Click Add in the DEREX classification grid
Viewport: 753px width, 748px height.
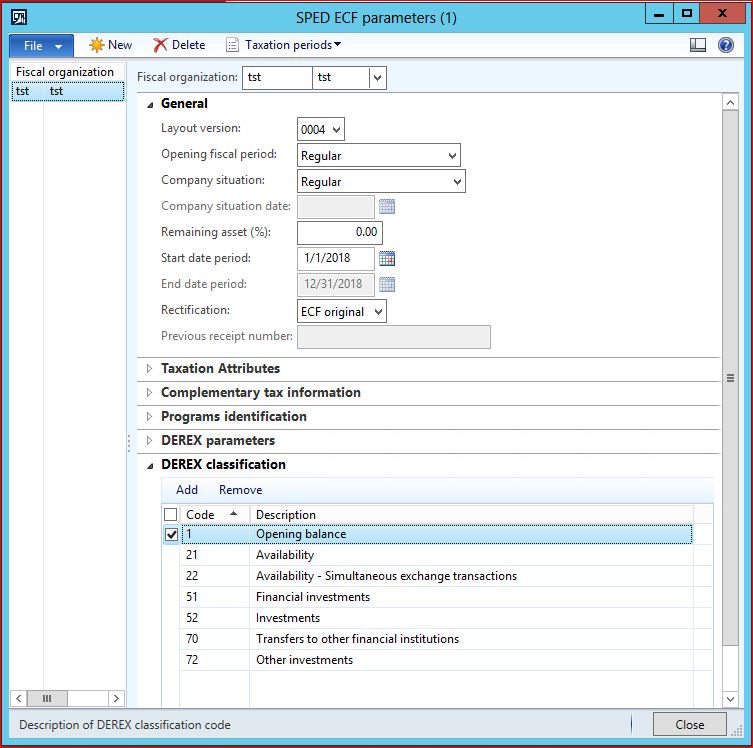pos(187,490)
